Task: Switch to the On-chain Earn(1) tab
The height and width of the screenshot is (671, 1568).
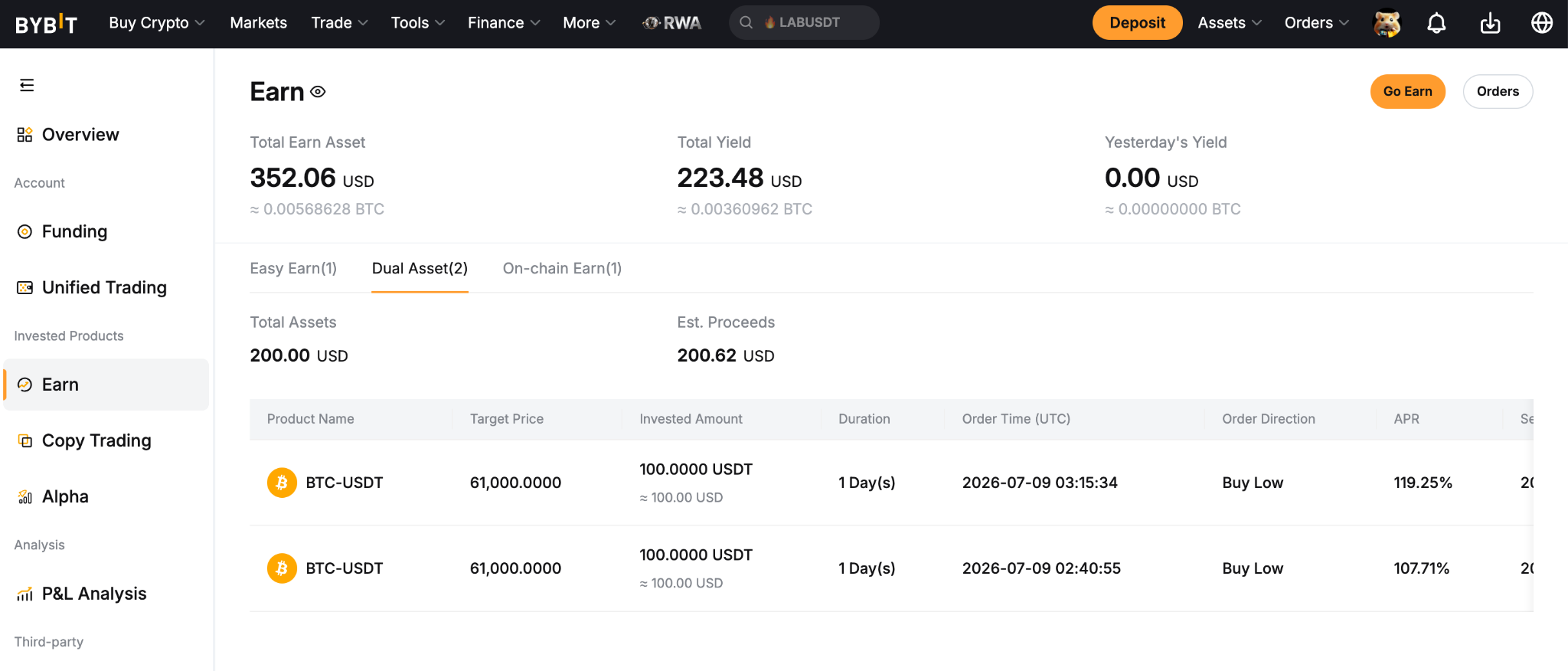Action: coord(562,269)
